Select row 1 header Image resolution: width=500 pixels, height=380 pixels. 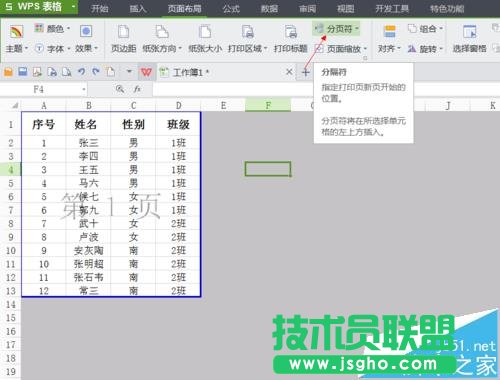click(11, 125)
